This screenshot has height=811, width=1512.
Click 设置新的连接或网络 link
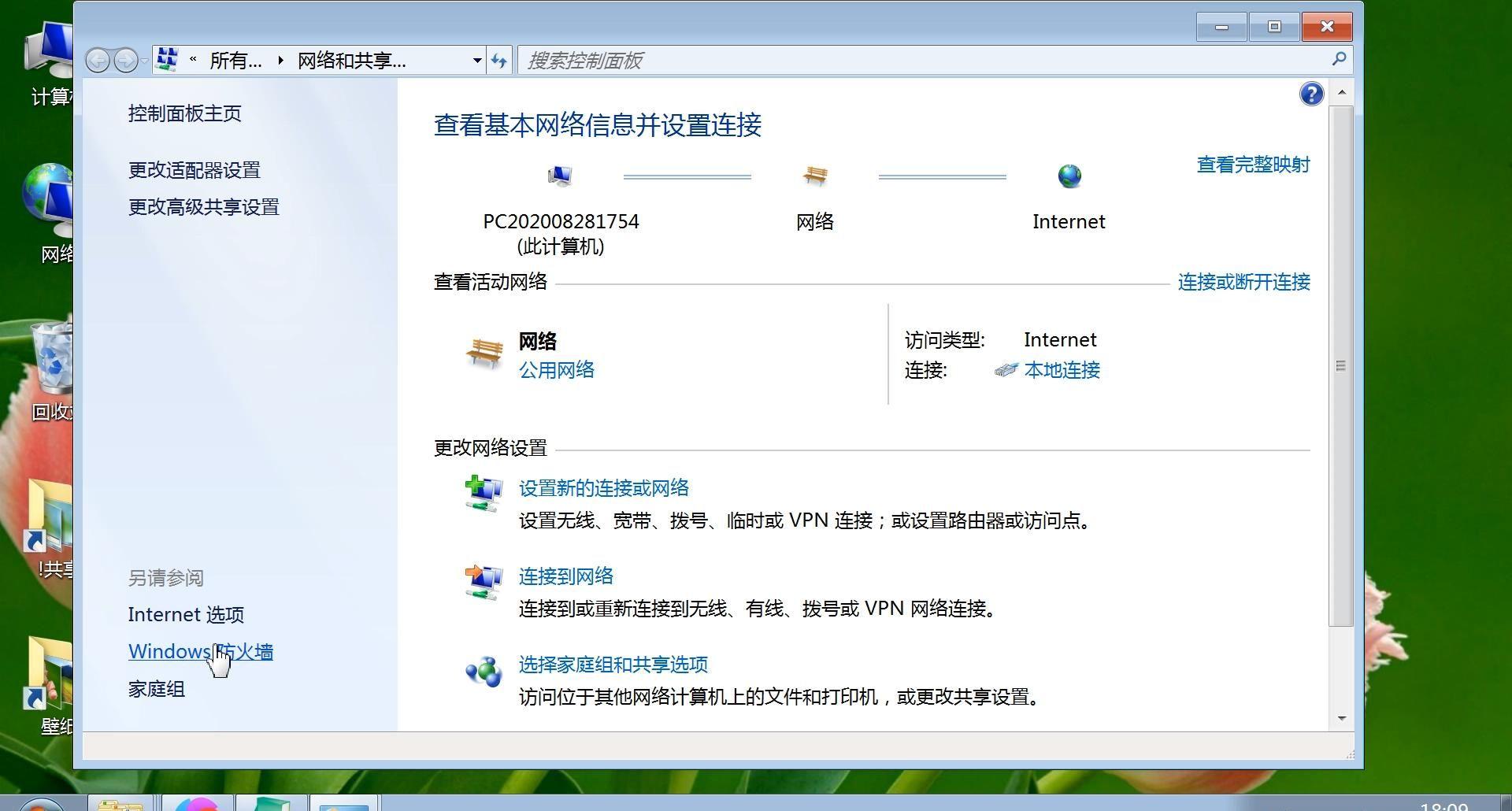[x=604, y=488]
